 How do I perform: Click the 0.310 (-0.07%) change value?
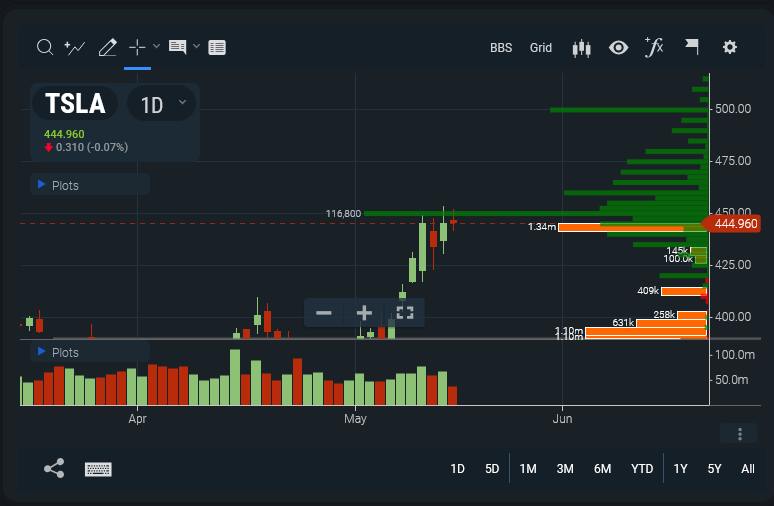[x=92, y=147]
